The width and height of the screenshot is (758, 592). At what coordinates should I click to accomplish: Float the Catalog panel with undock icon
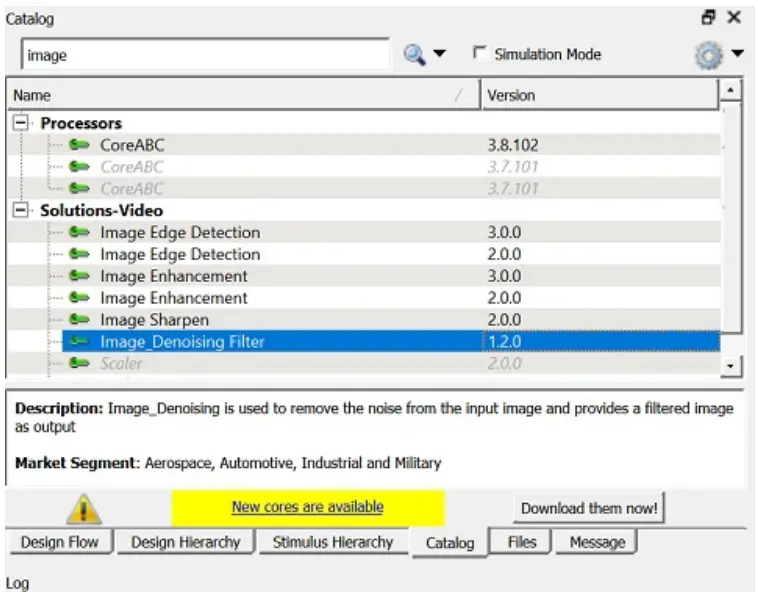709,17
